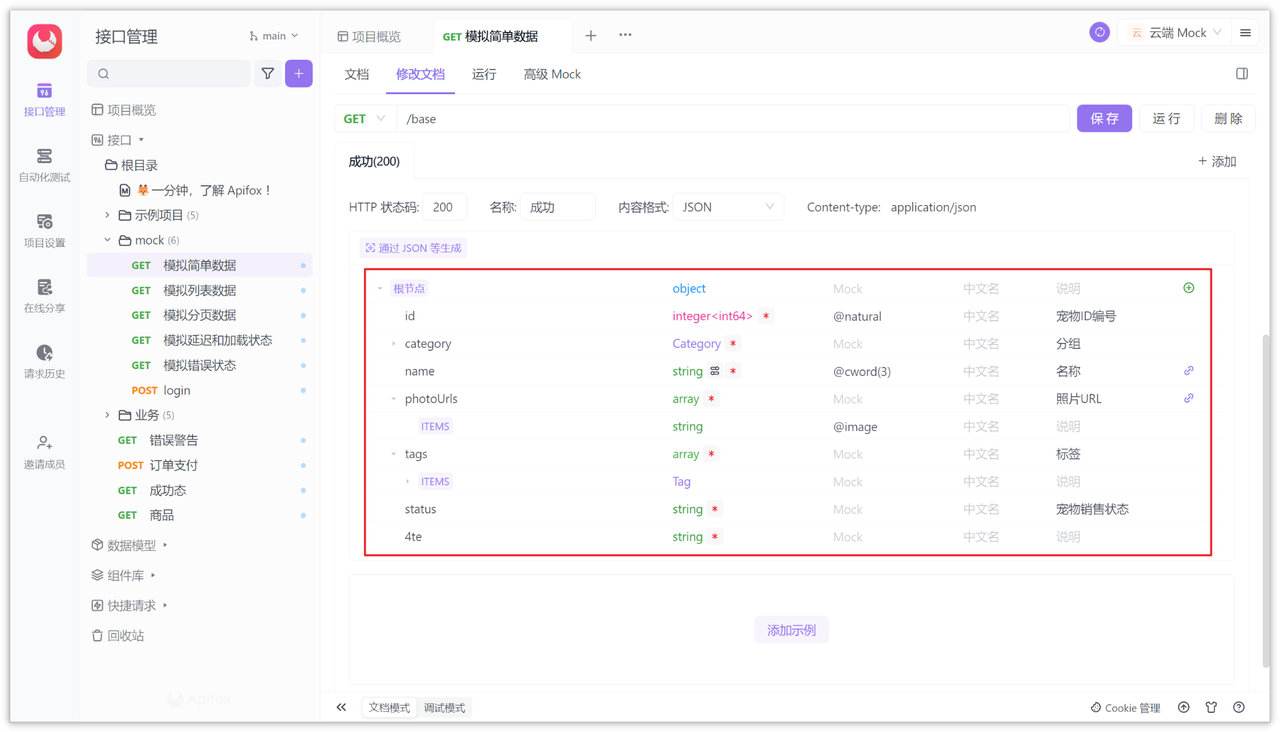Toggle the panel layout icon at top right
The image size is (1280, 732).
coord(1241,73)
